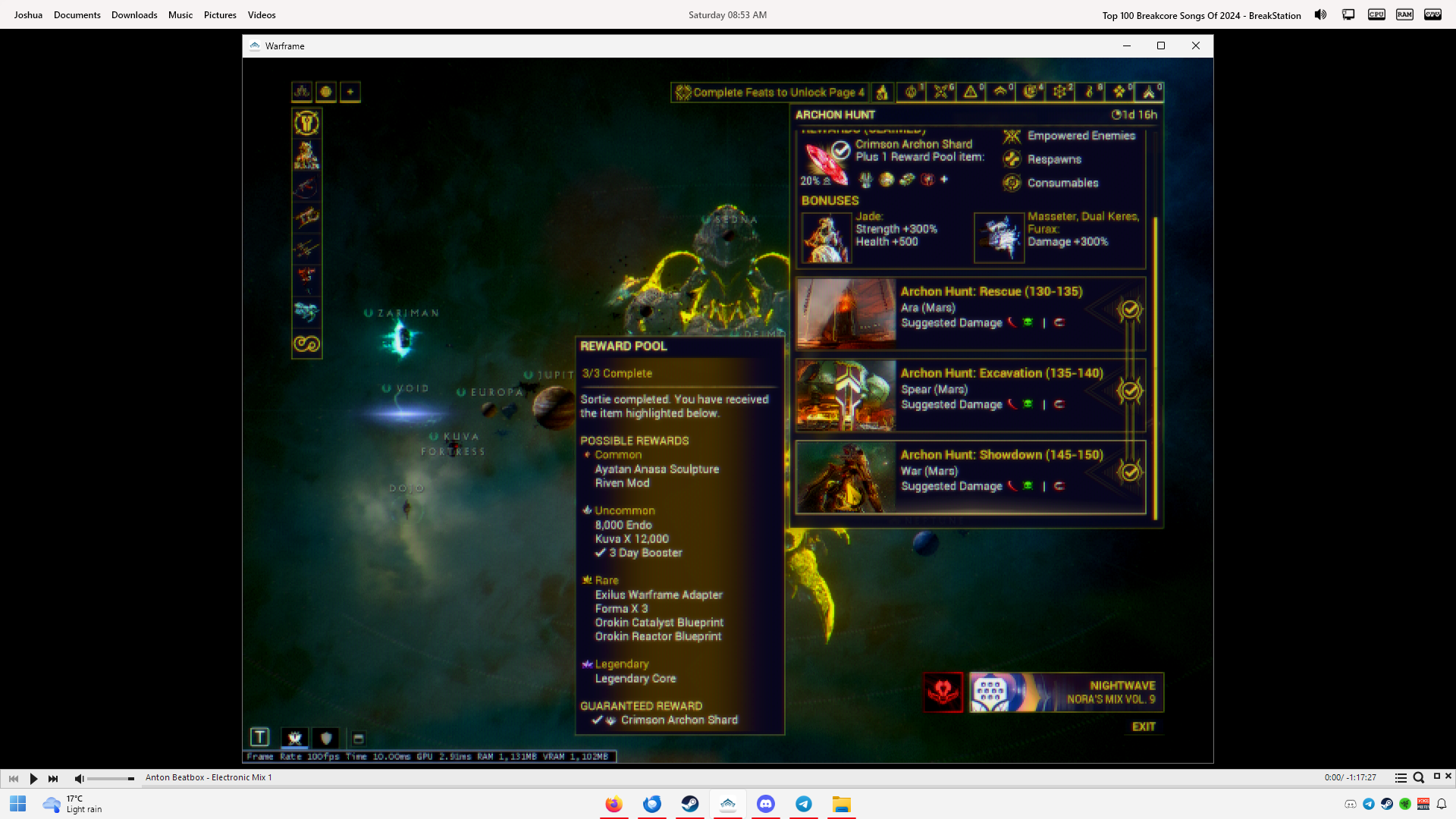Click the plus icon after reward pool items
The height and width of the screenshot is (819, 1456).
944,180
